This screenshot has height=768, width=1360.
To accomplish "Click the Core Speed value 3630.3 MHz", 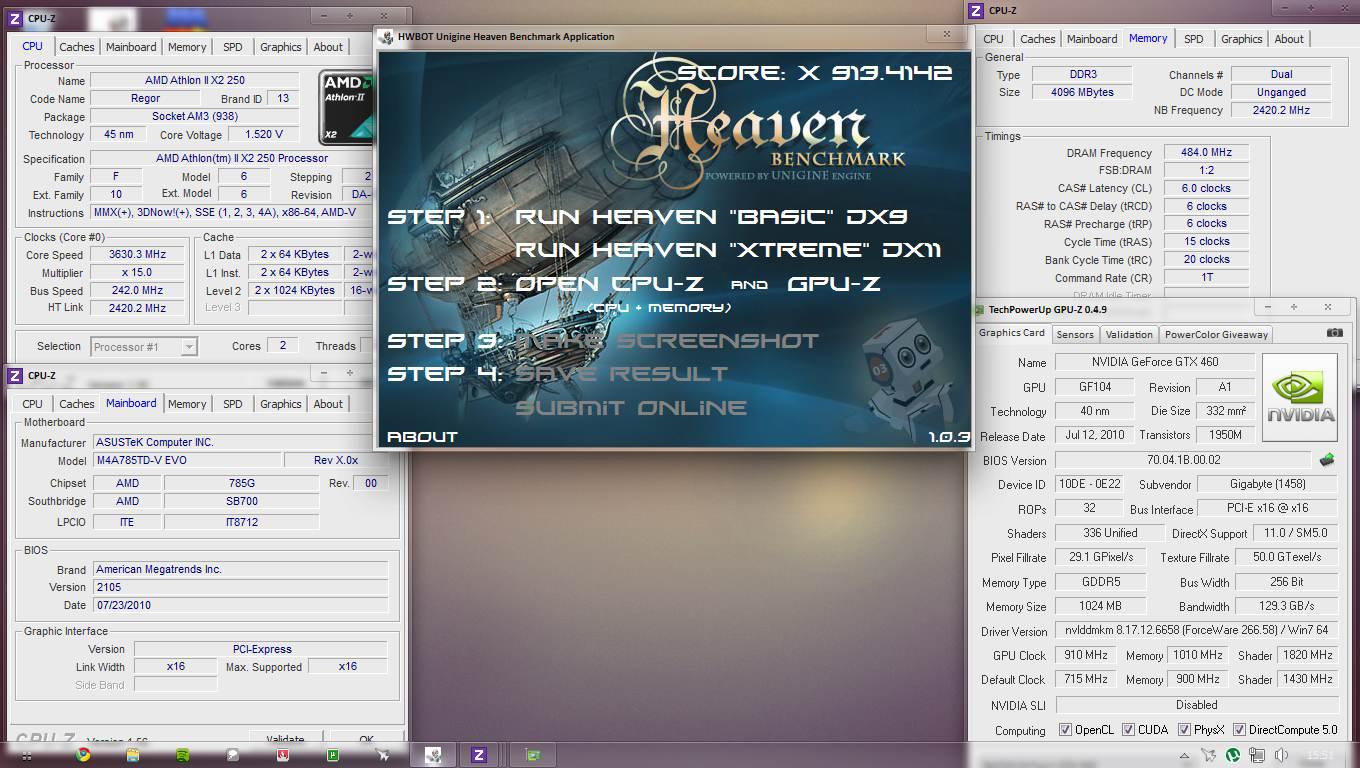I will click(137, 255).
